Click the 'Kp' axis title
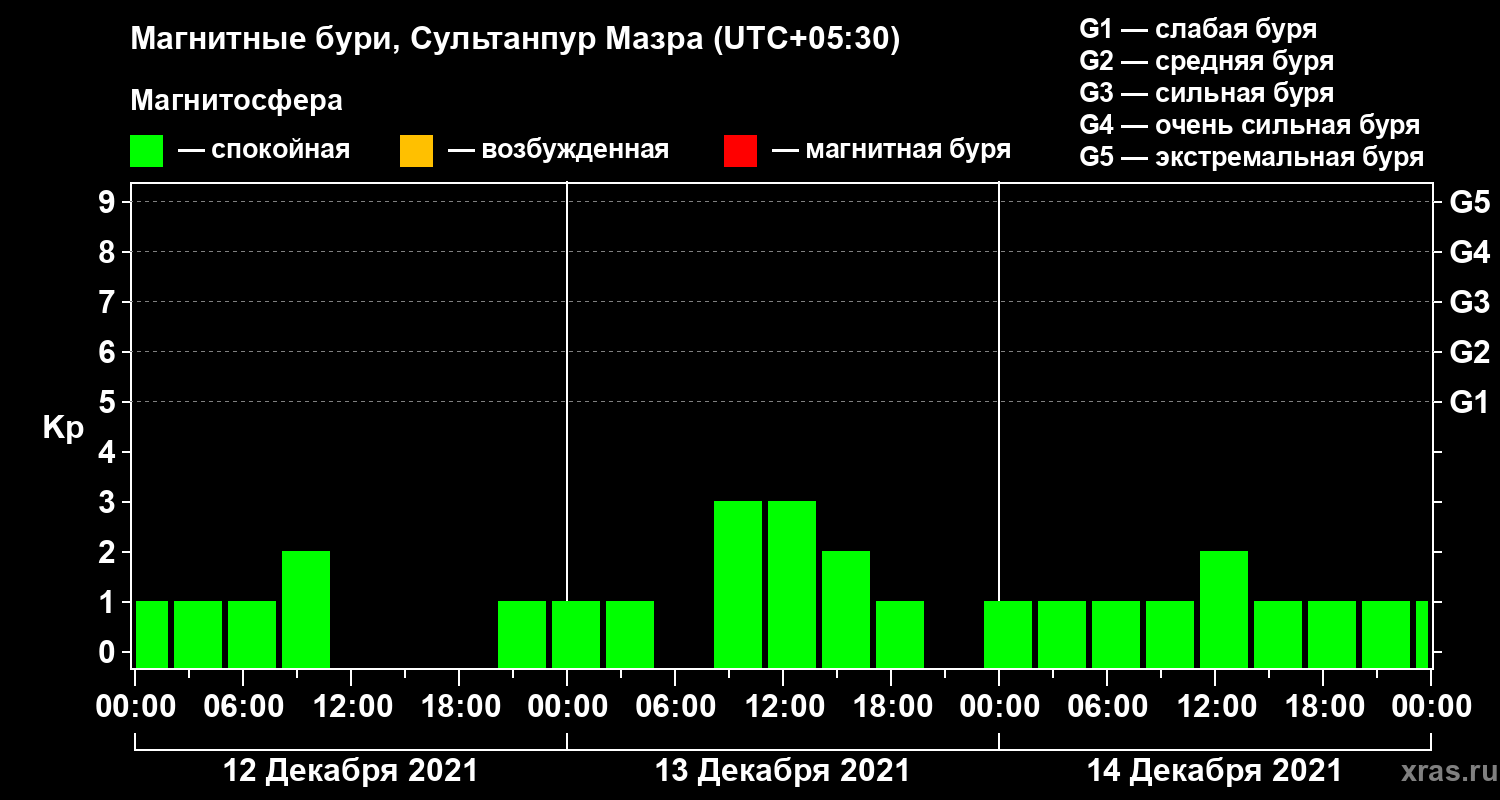 point(63,427)
